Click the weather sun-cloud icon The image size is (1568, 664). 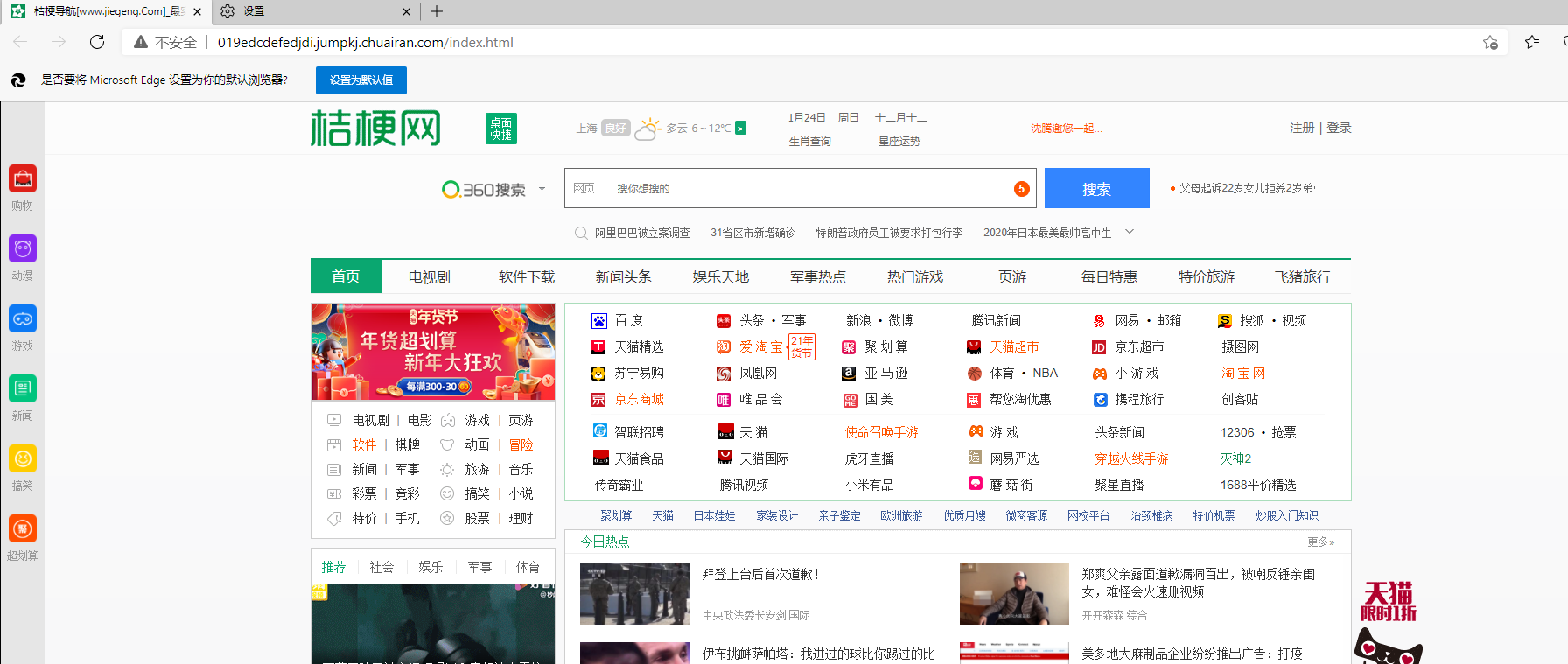pyautogui.click(x=647, y=129)
